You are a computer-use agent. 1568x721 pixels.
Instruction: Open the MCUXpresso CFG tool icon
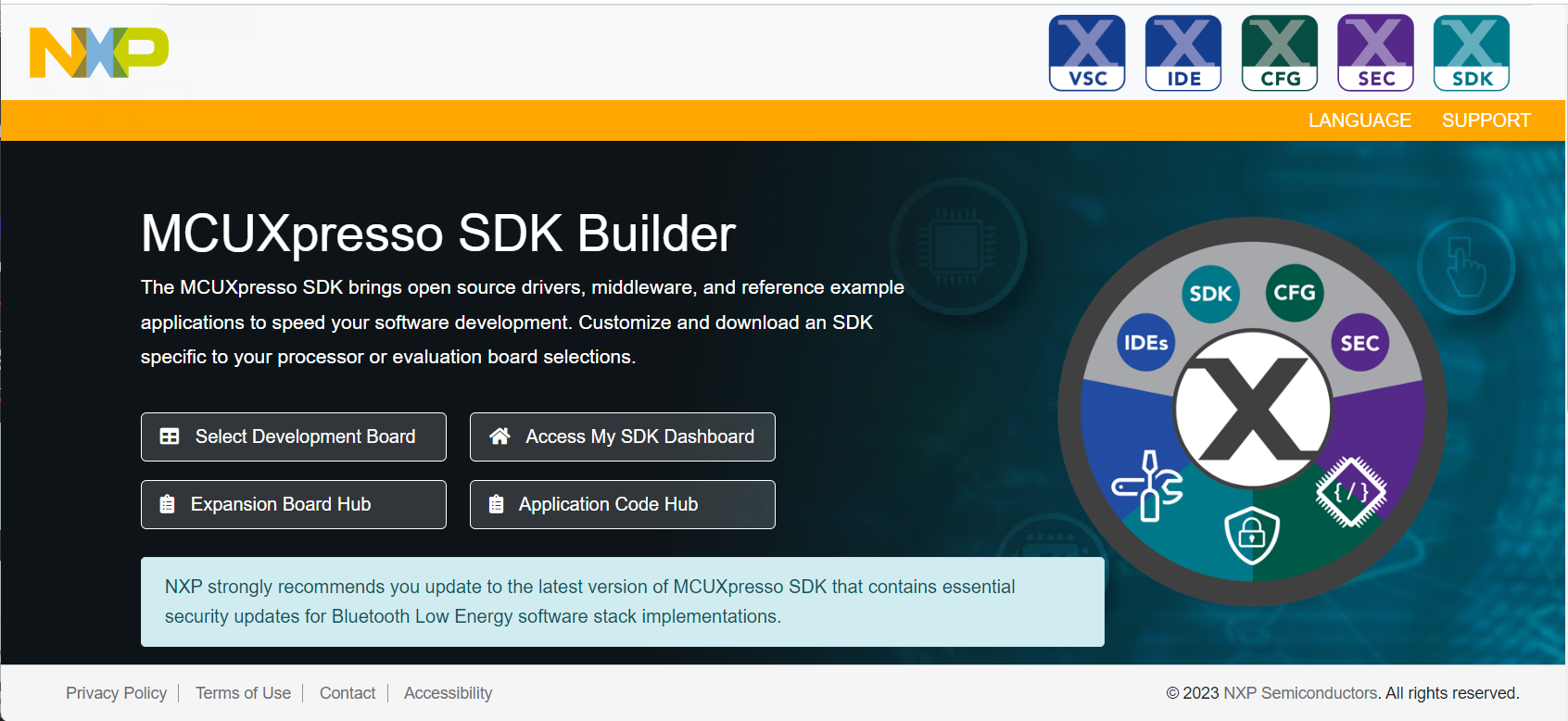click(x=1280, y=53)
